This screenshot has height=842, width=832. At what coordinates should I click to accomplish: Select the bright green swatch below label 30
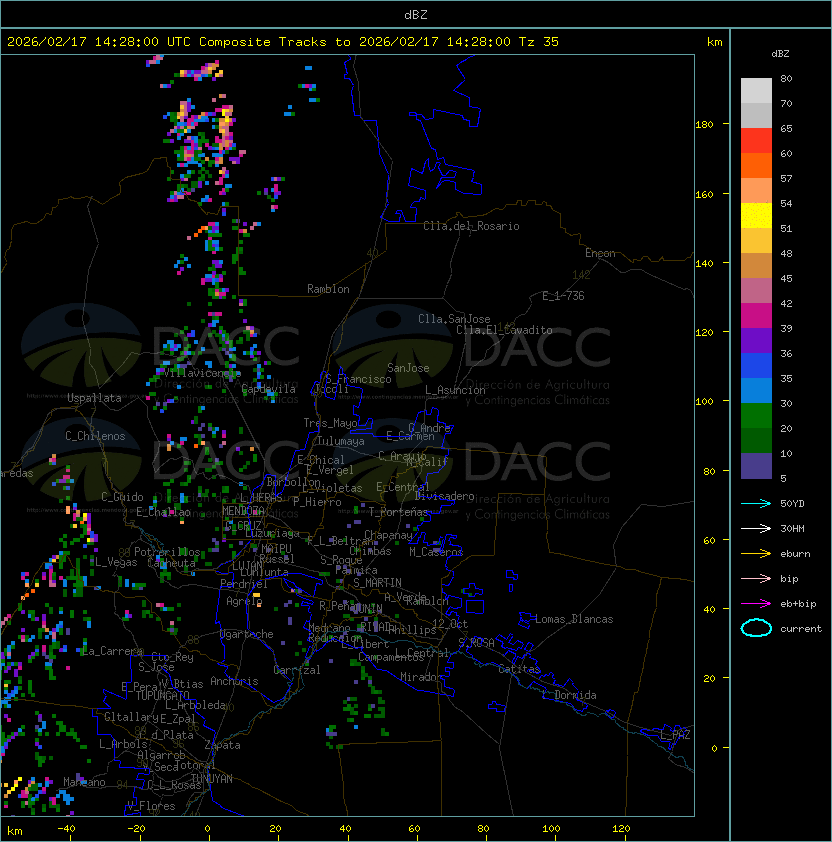pyautogui.click(x=756, y=415)
